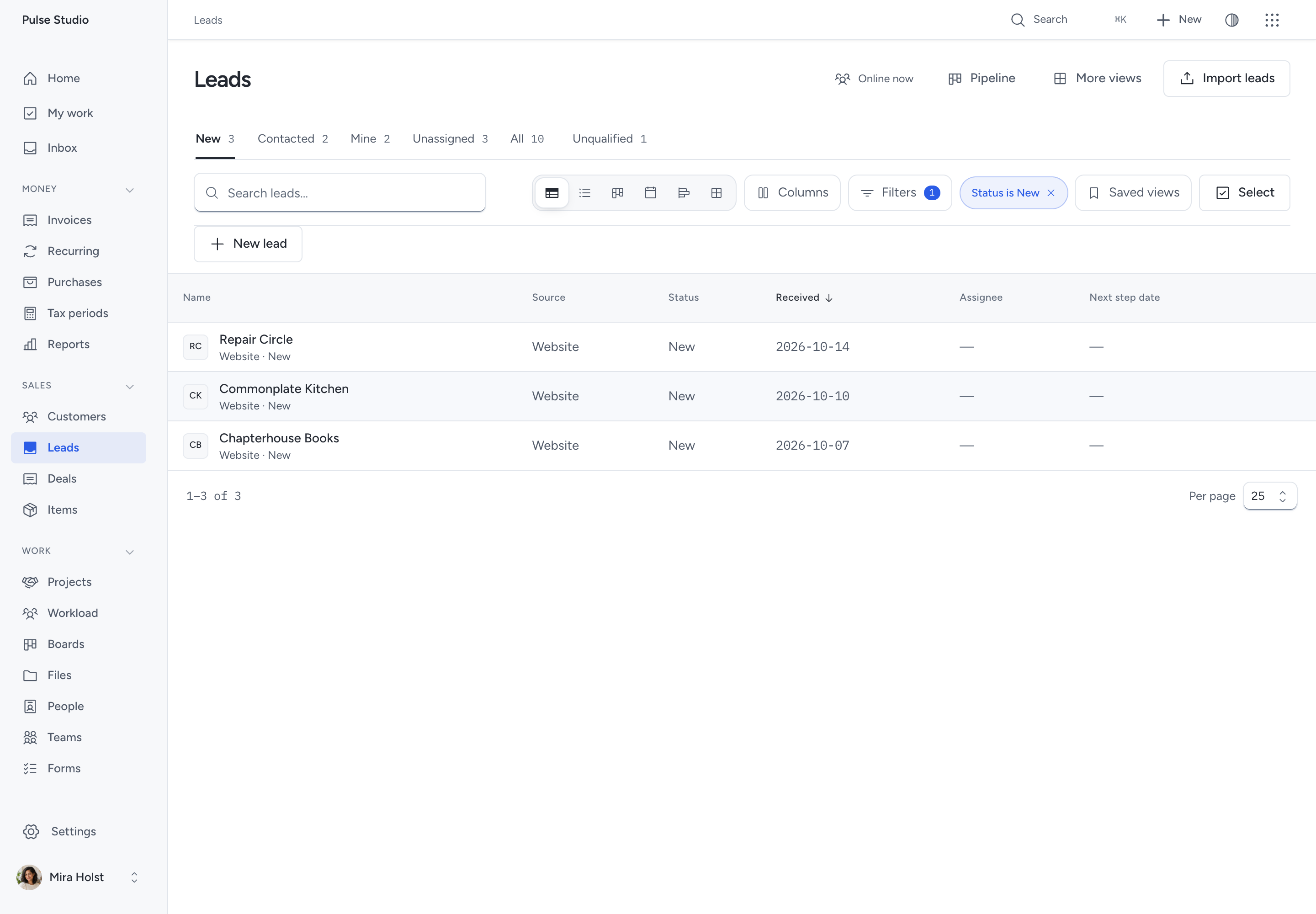1316x914 pixels.
Task: Open Files page
Action: 79,675
